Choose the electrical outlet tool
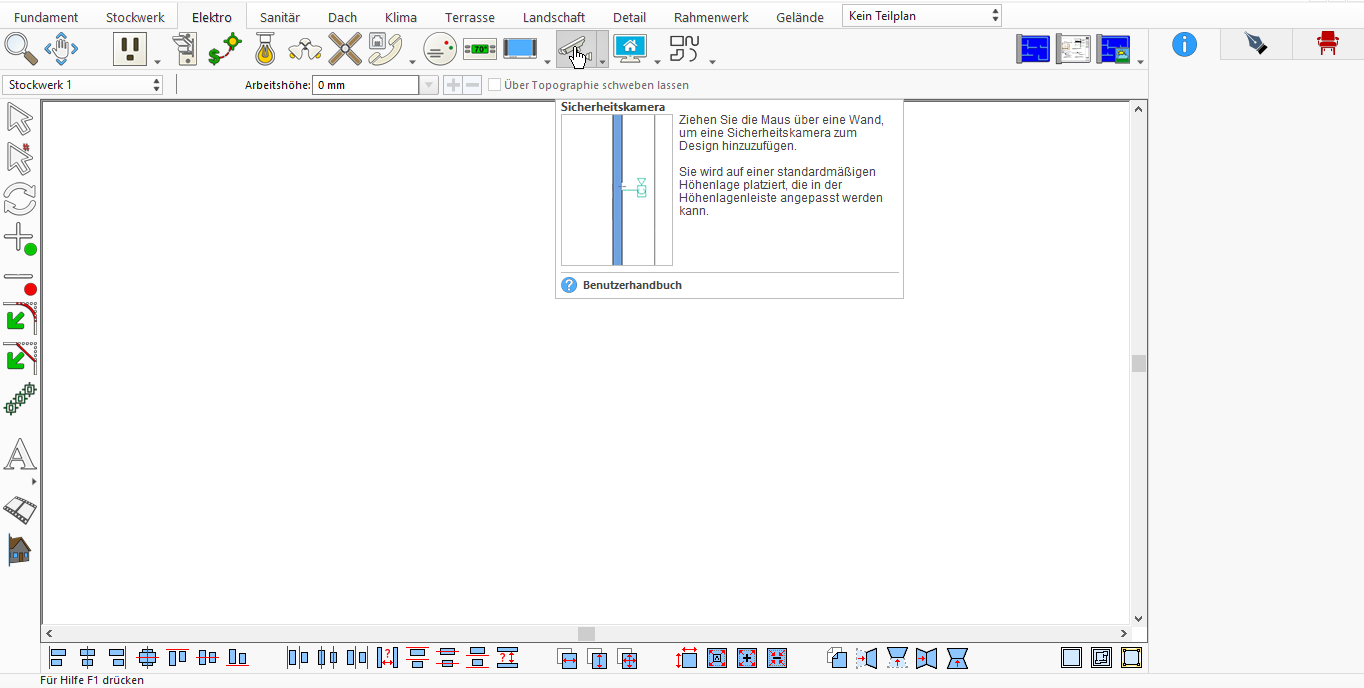The height and width of the screenshot is (688, 1364). [130, 48]
